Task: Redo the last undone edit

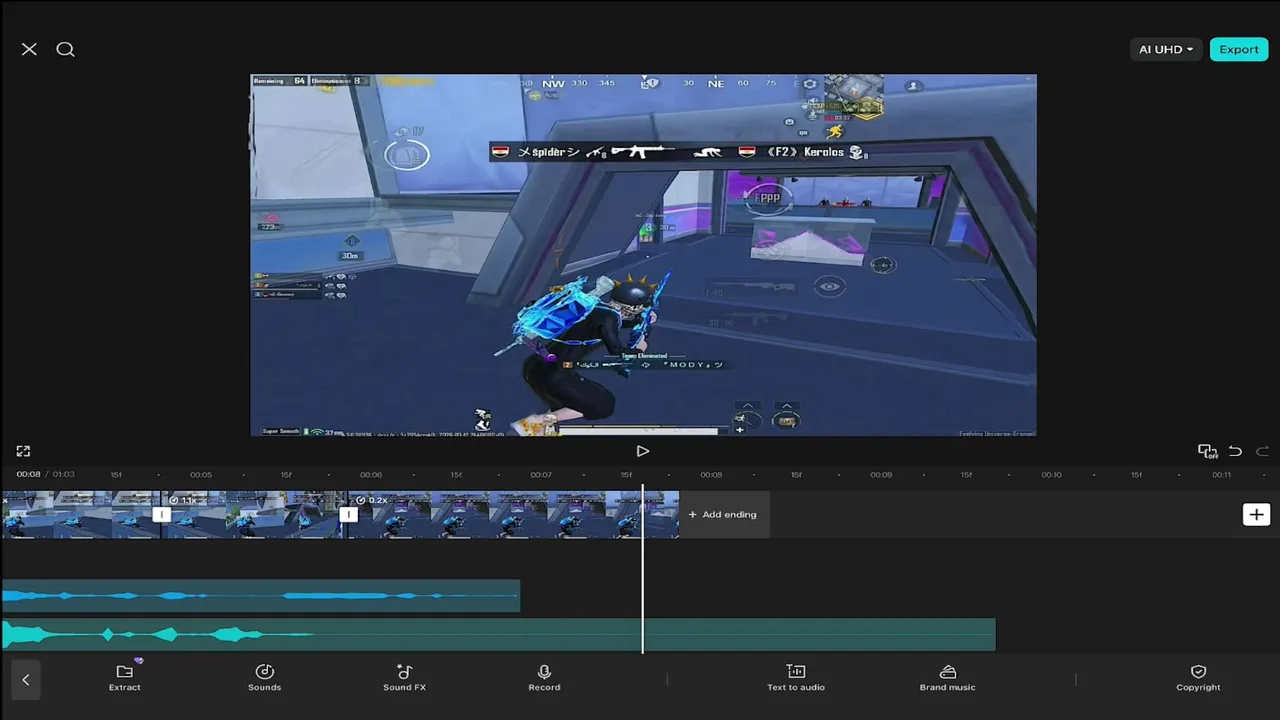Action: (x=1262, y=451)
